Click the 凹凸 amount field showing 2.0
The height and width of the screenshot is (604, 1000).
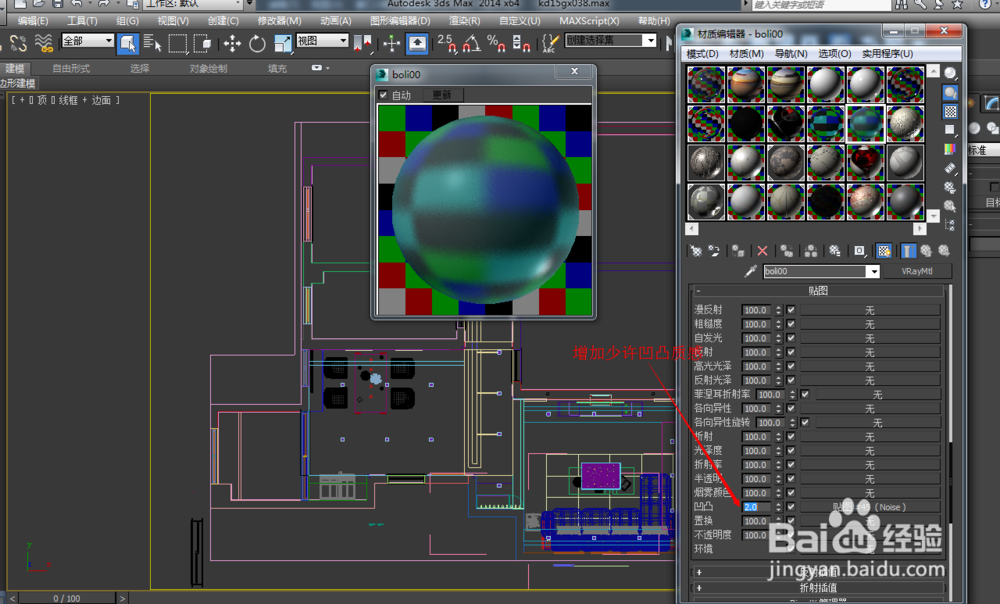(757, 507)
